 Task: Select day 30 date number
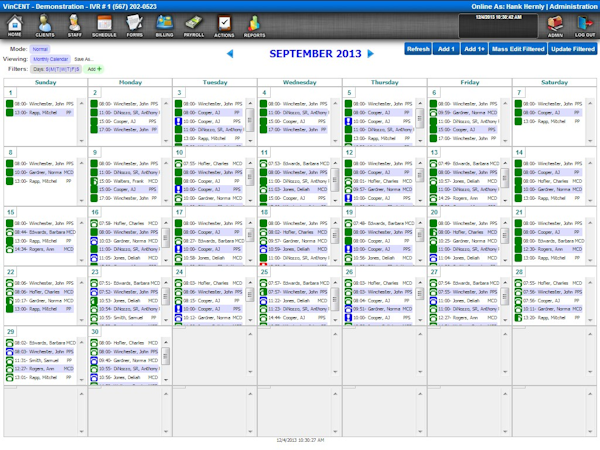pos(95,332)
